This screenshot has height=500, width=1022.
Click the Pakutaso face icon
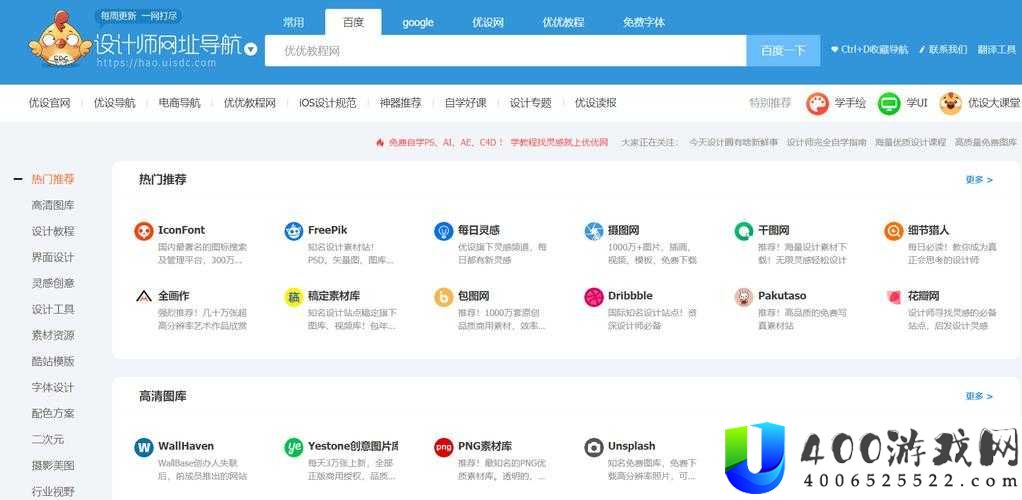[x=744, y=297]
